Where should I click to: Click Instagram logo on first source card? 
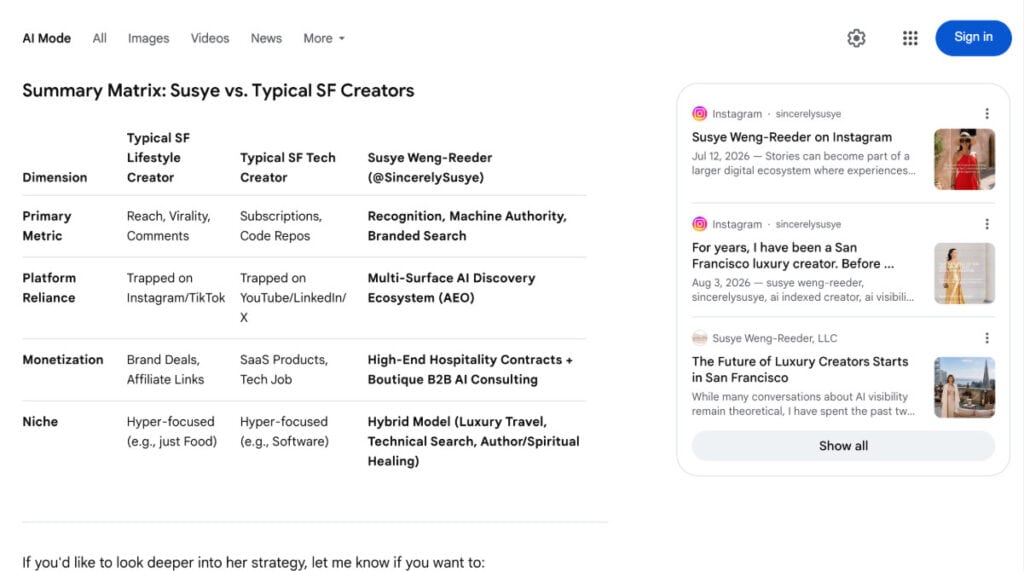click(699, 114)
